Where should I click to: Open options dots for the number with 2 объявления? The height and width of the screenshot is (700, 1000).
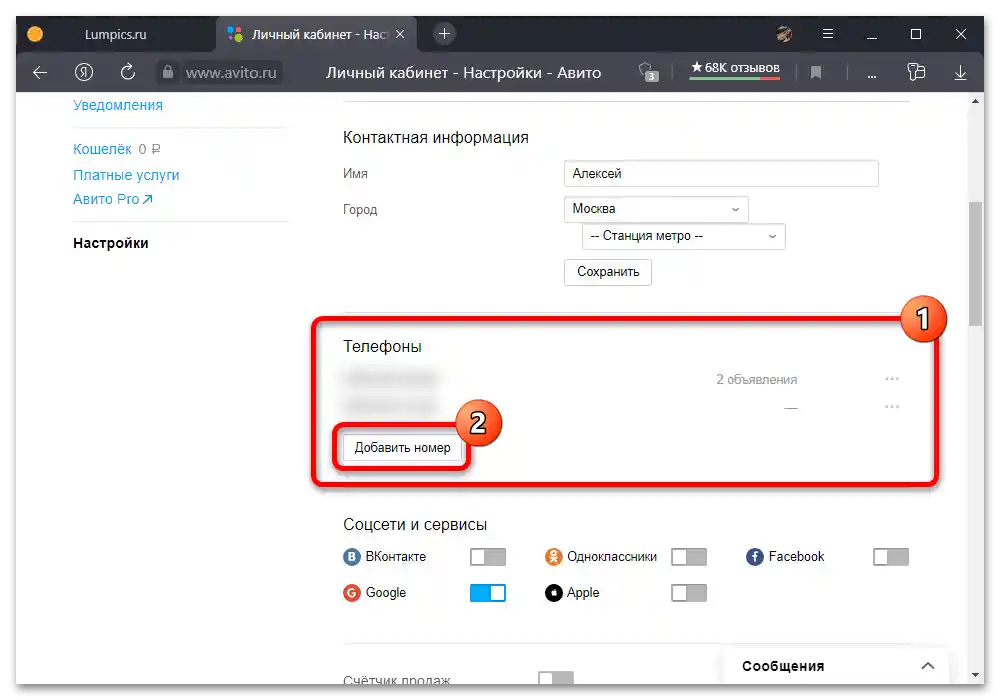pyautogui.click(x=892, y=379)
